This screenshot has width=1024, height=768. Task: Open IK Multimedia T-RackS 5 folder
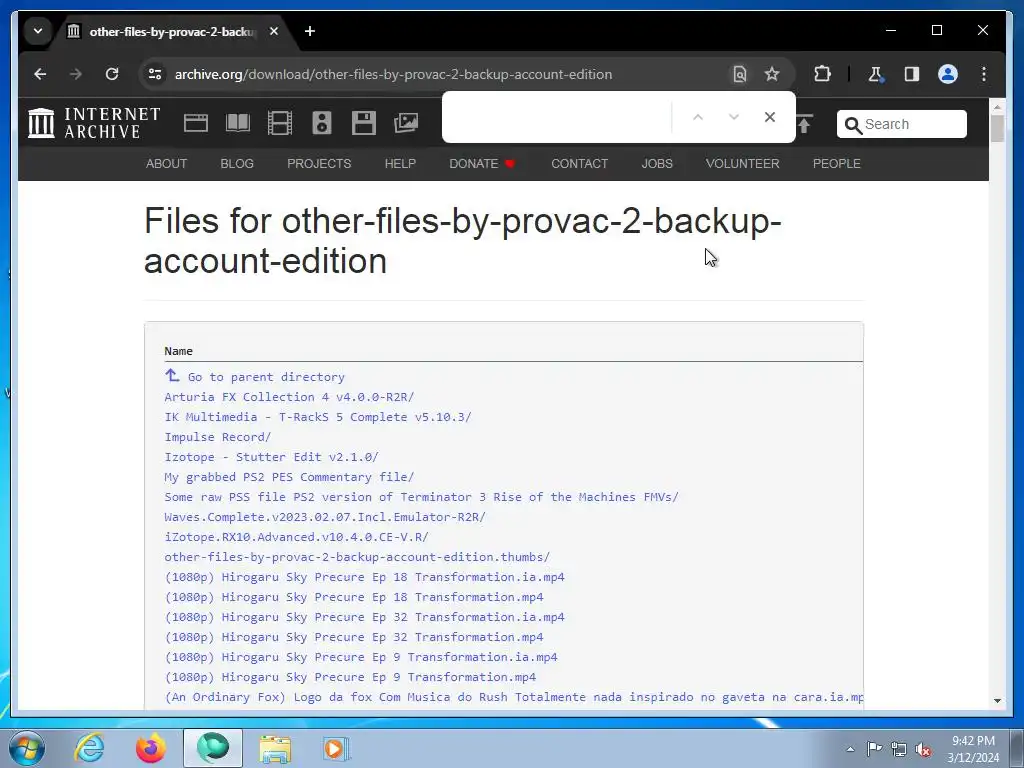coord(318,417)
